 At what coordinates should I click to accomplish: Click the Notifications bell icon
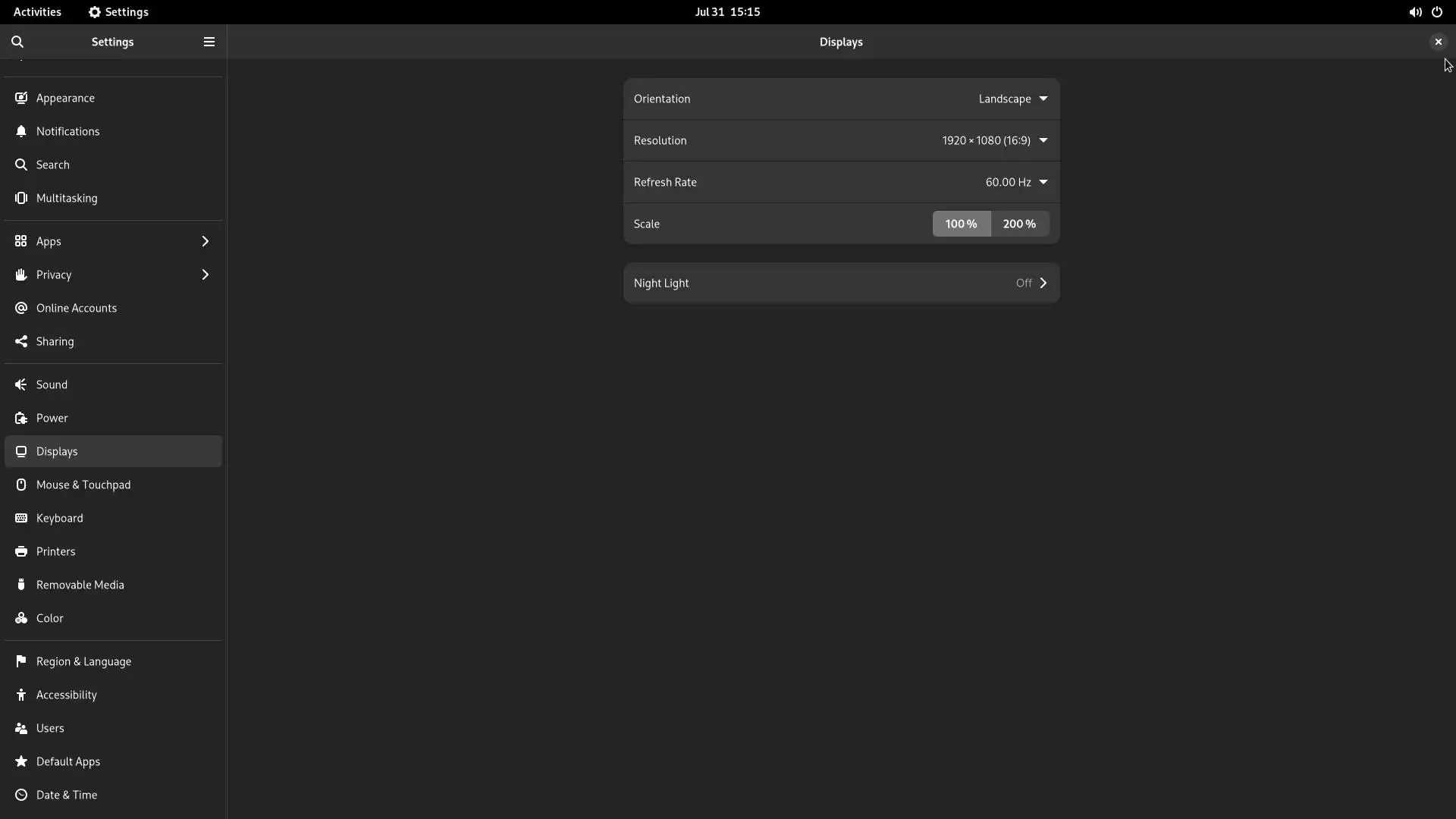point(21,131)
